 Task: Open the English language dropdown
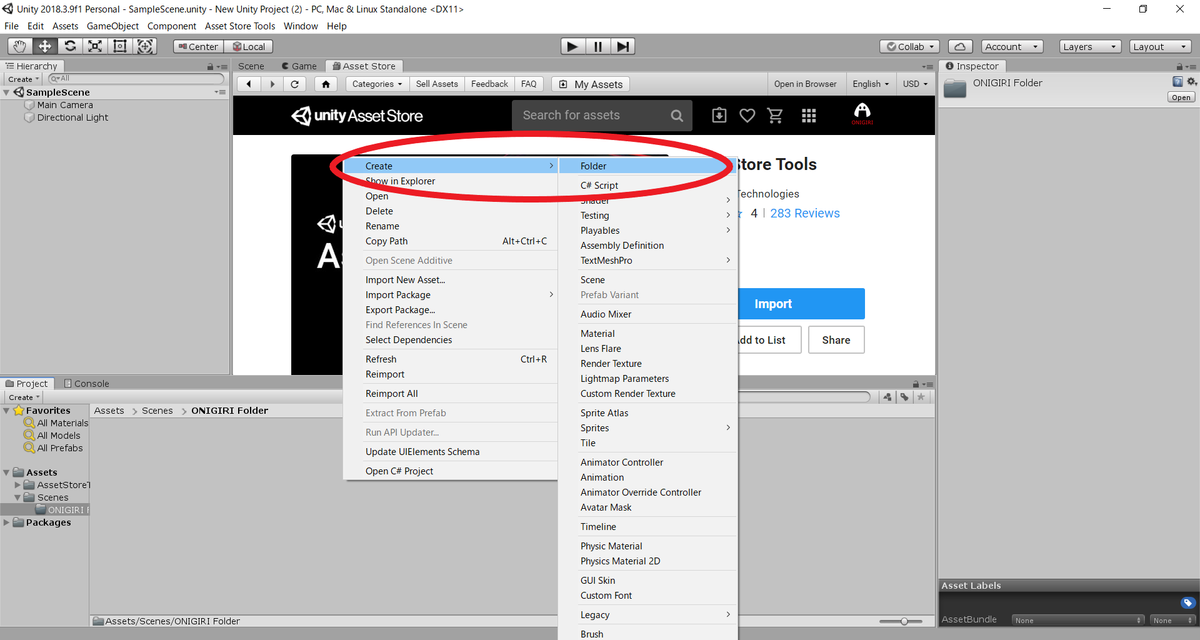[872, 84]
